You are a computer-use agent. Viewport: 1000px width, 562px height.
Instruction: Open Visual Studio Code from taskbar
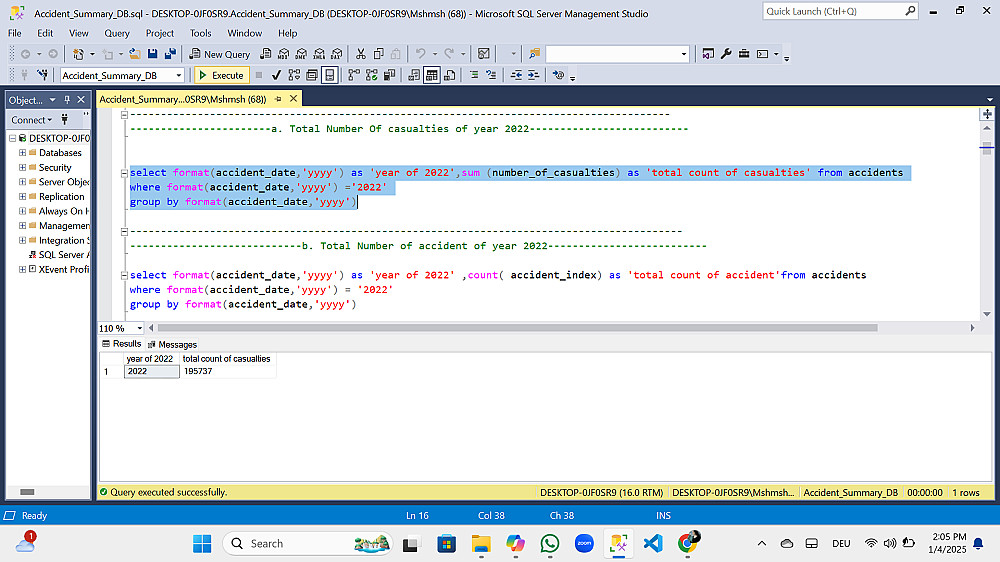click(x=652, y=544)
